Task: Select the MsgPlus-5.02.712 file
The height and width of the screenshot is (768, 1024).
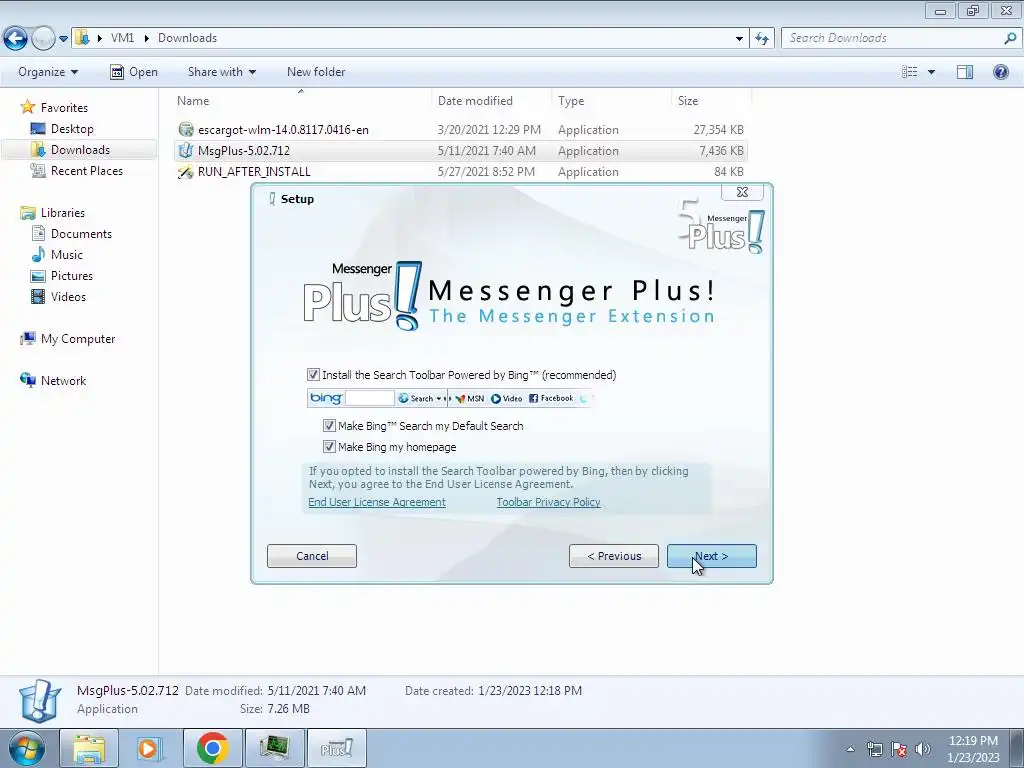Action: [244, 150]
